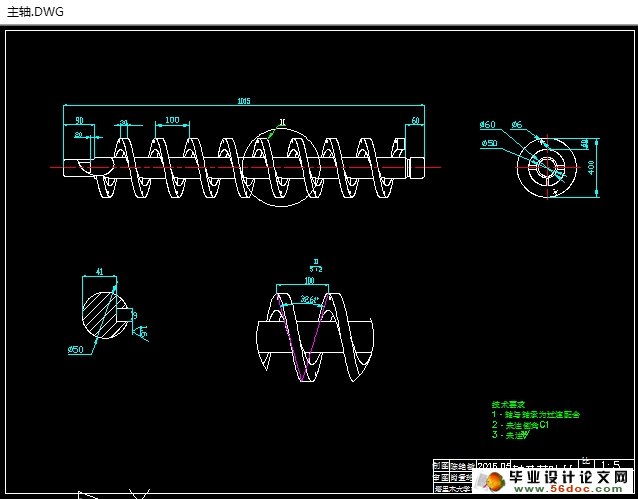
Task: Click the large detail circle on the screw shaft
Action: (x=281, y=167)
